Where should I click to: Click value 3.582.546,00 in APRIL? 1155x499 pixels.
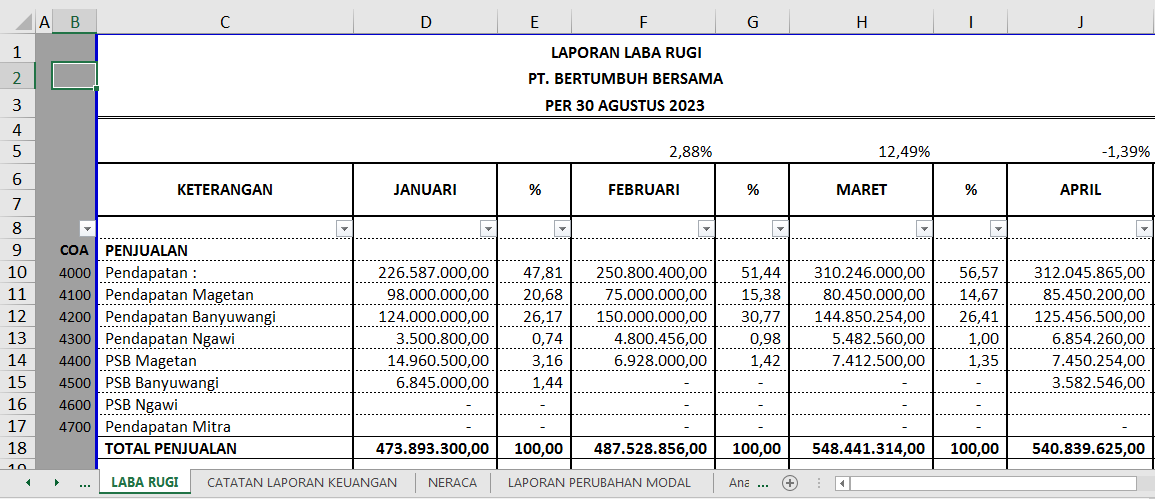(x=1080, y=383)
